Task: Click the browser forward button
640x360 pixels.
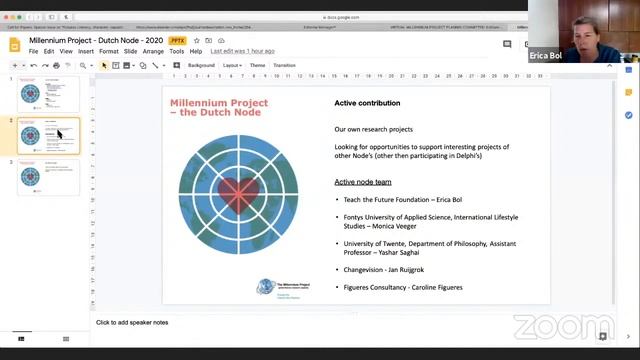Action: click(x=38, y=17)
